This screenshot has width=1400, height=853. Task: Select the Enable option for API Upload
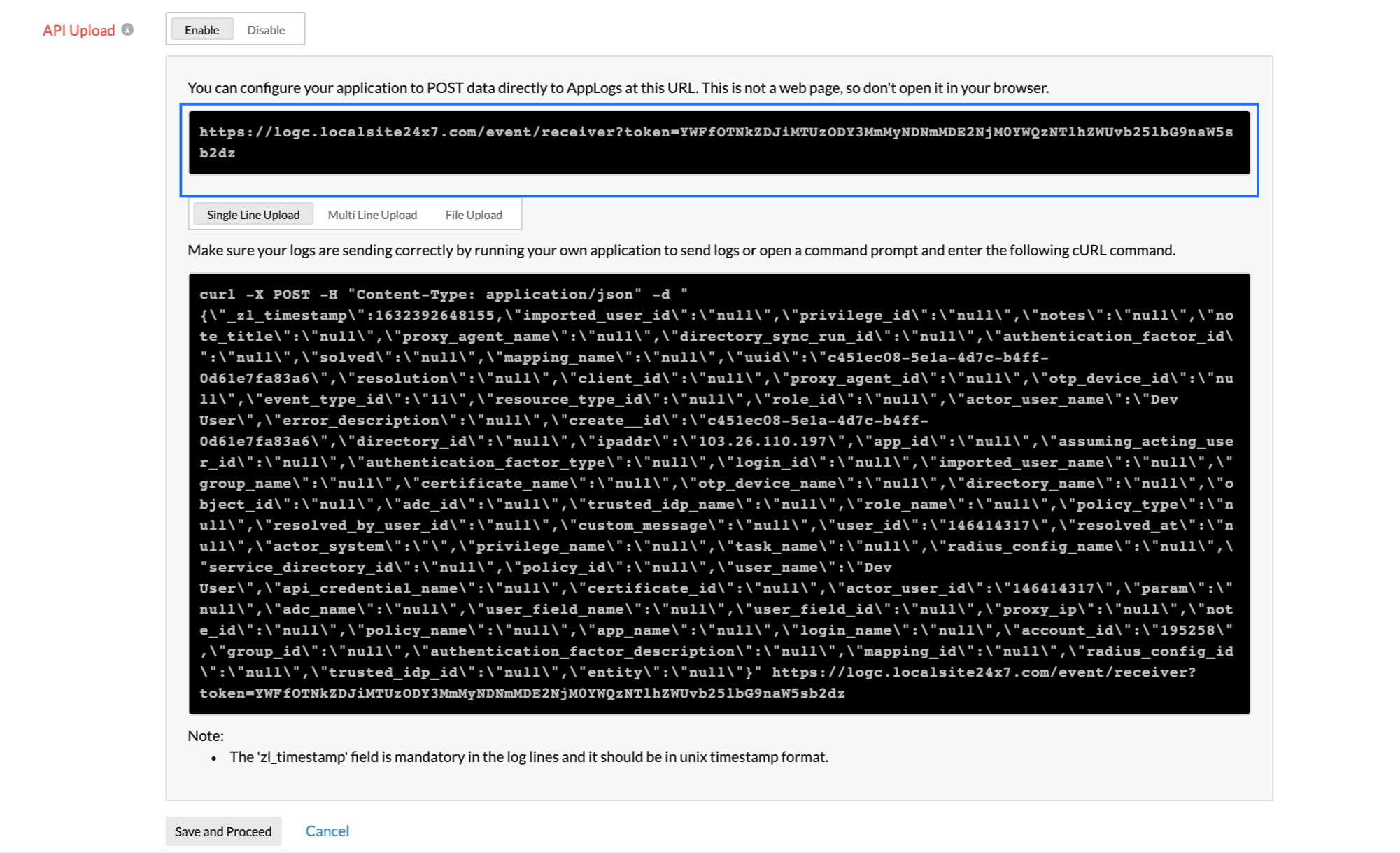tap(201, 30)
